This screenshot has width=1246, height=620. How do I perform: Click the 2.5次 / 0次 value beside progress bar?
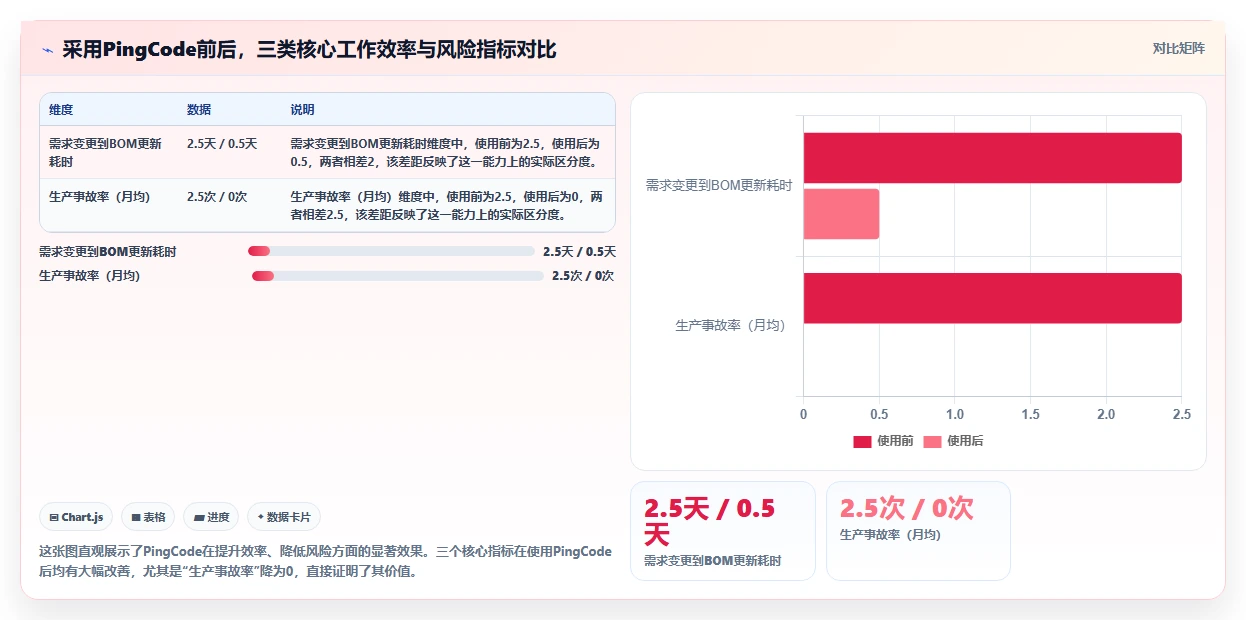583,276
